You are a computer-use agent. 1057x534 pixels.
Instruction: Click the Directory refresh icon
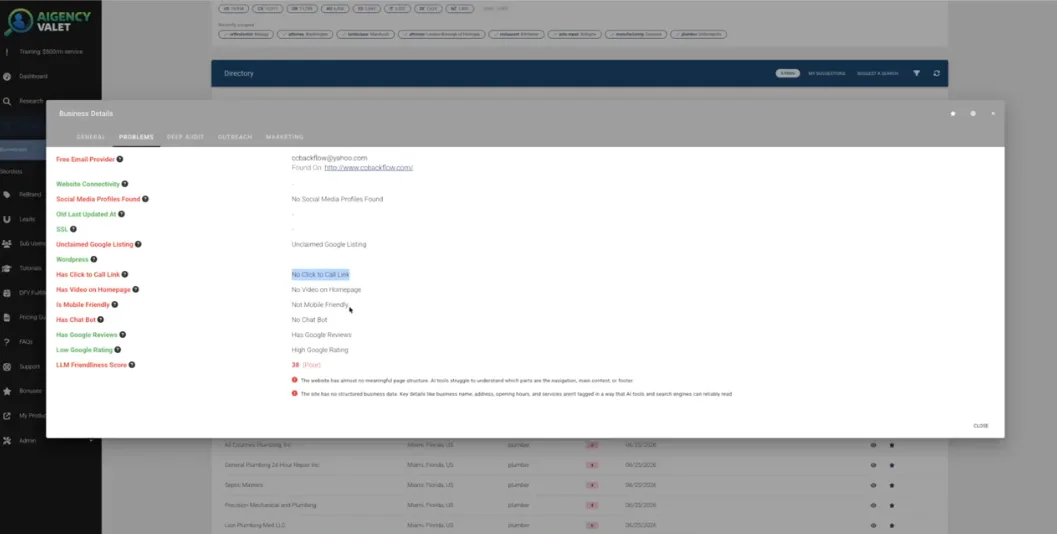tap(936, 73)
